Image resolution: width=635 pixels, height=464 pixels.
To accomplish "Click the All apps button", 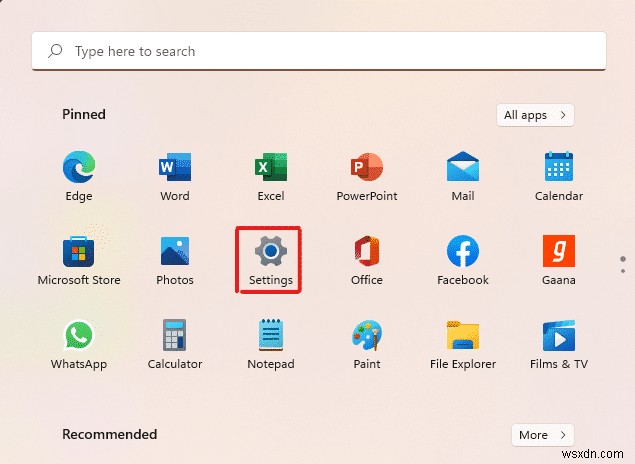I will pyautogui.click(x=535, y=115).
